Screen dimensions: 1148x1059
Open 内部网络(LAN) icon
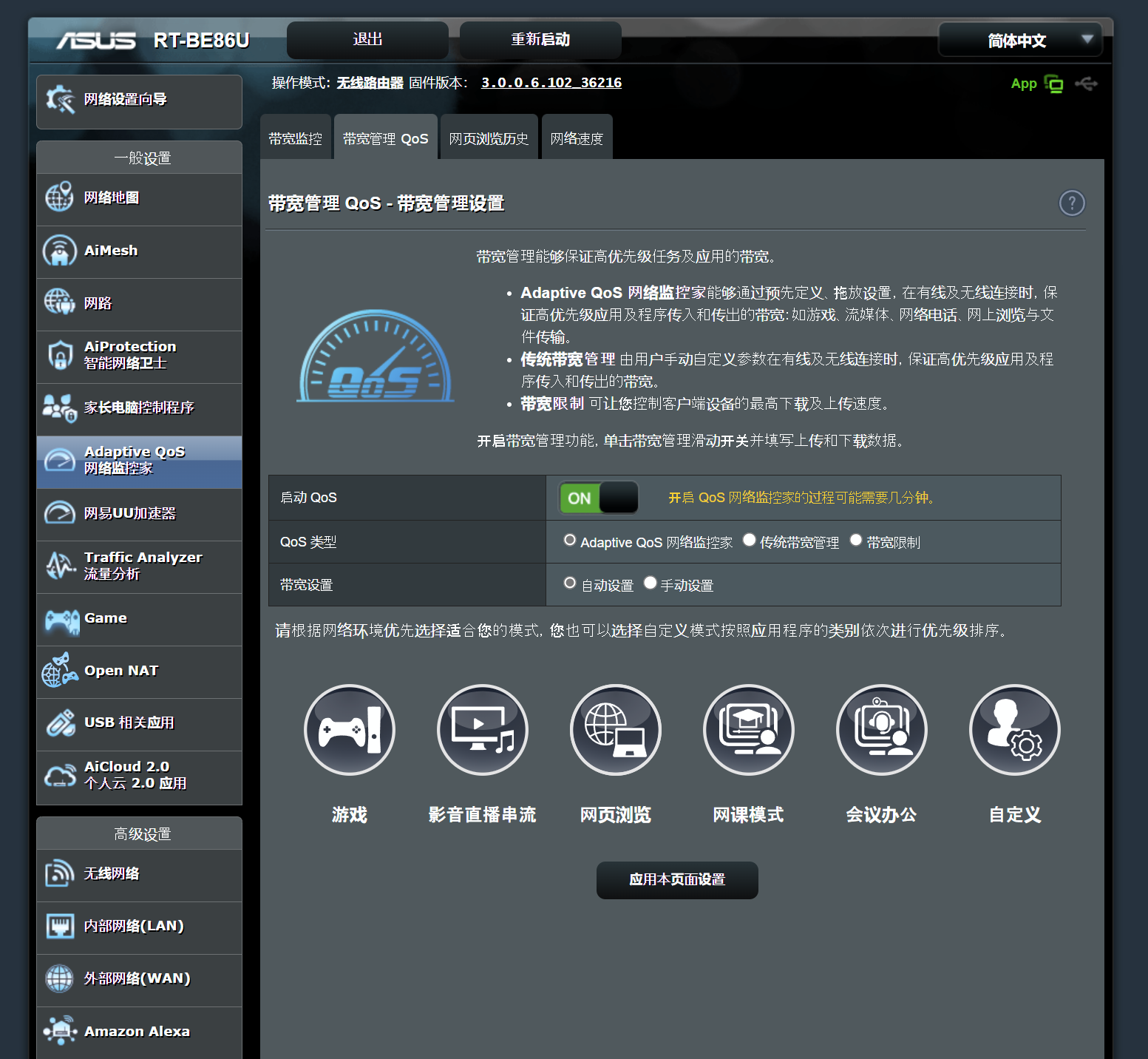tap(59, 926)
